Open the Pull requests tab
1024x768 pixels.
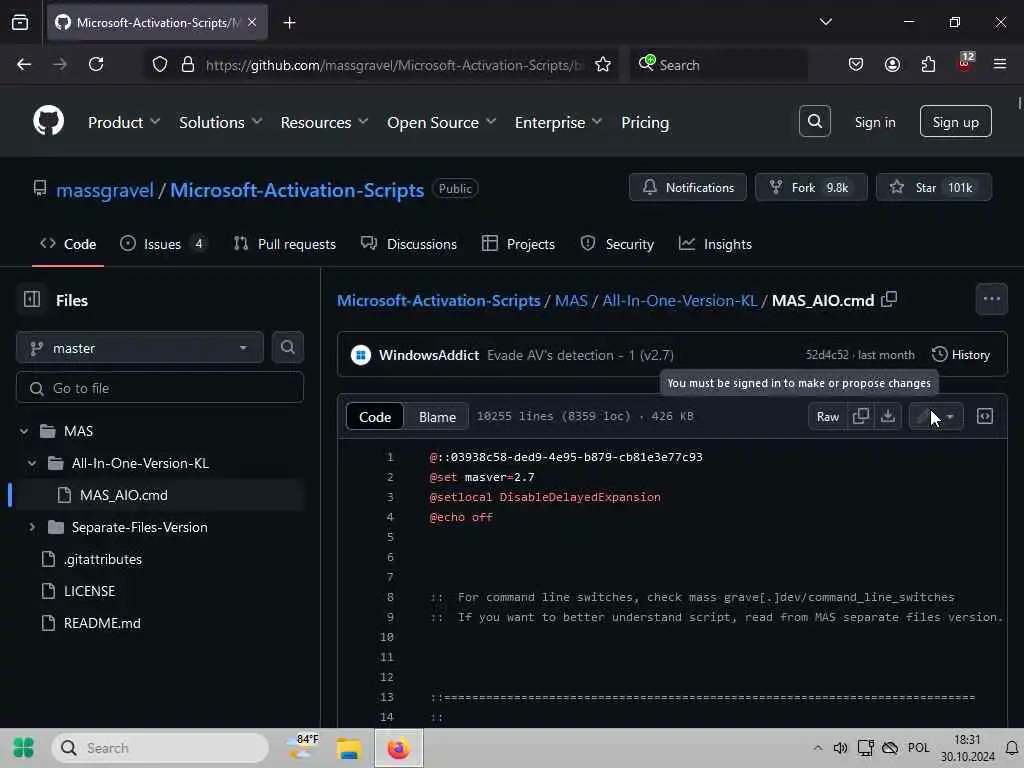click(x=285, y=244)
